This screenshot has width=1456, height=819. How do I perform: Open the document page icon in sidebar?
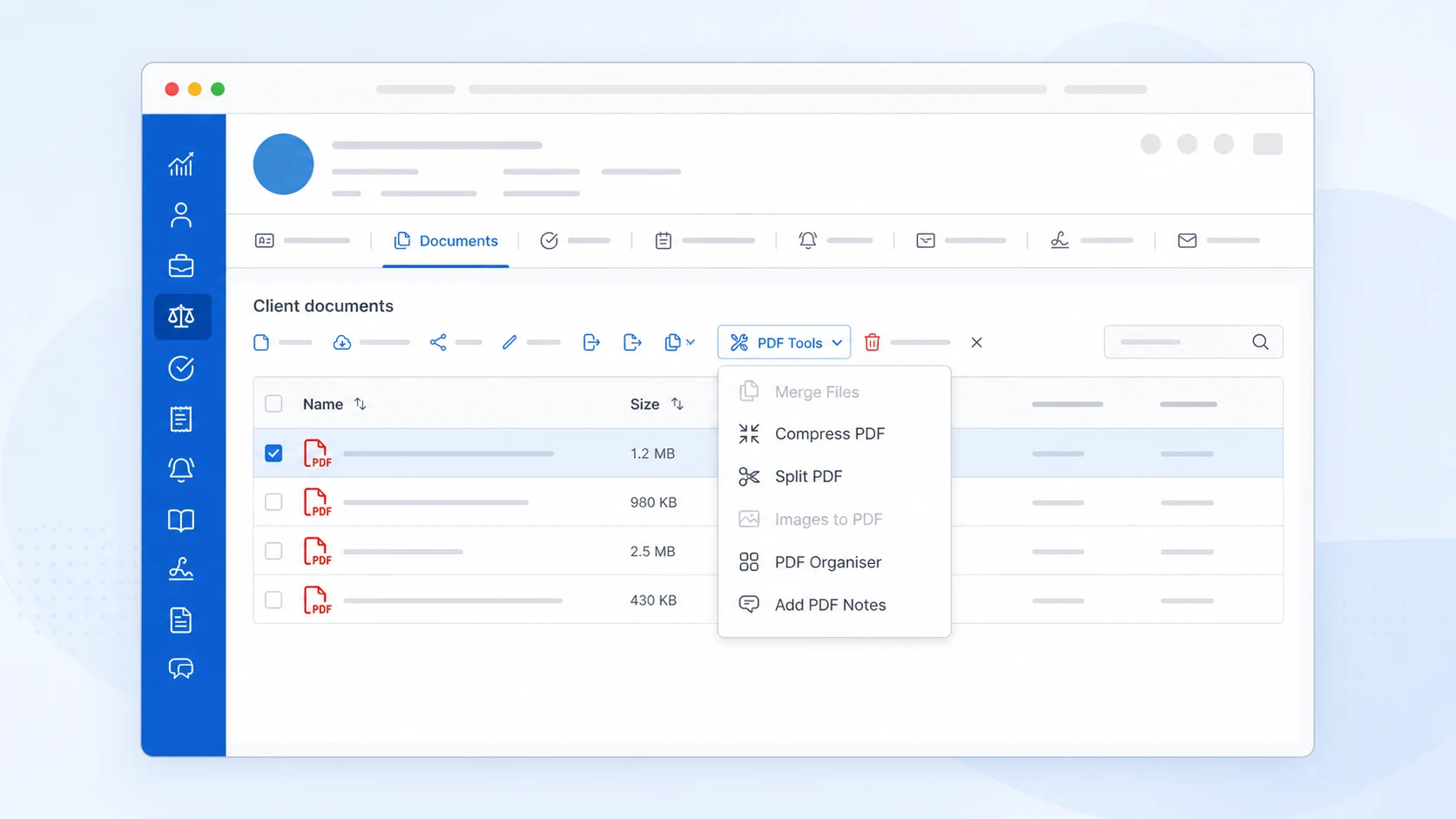click(x=181, y=621)
